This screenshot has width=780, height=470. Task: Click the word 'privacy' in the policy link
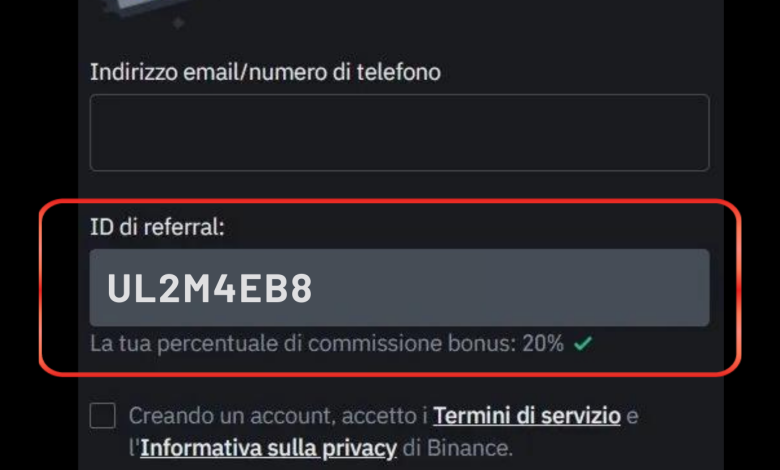pos(359,449)
